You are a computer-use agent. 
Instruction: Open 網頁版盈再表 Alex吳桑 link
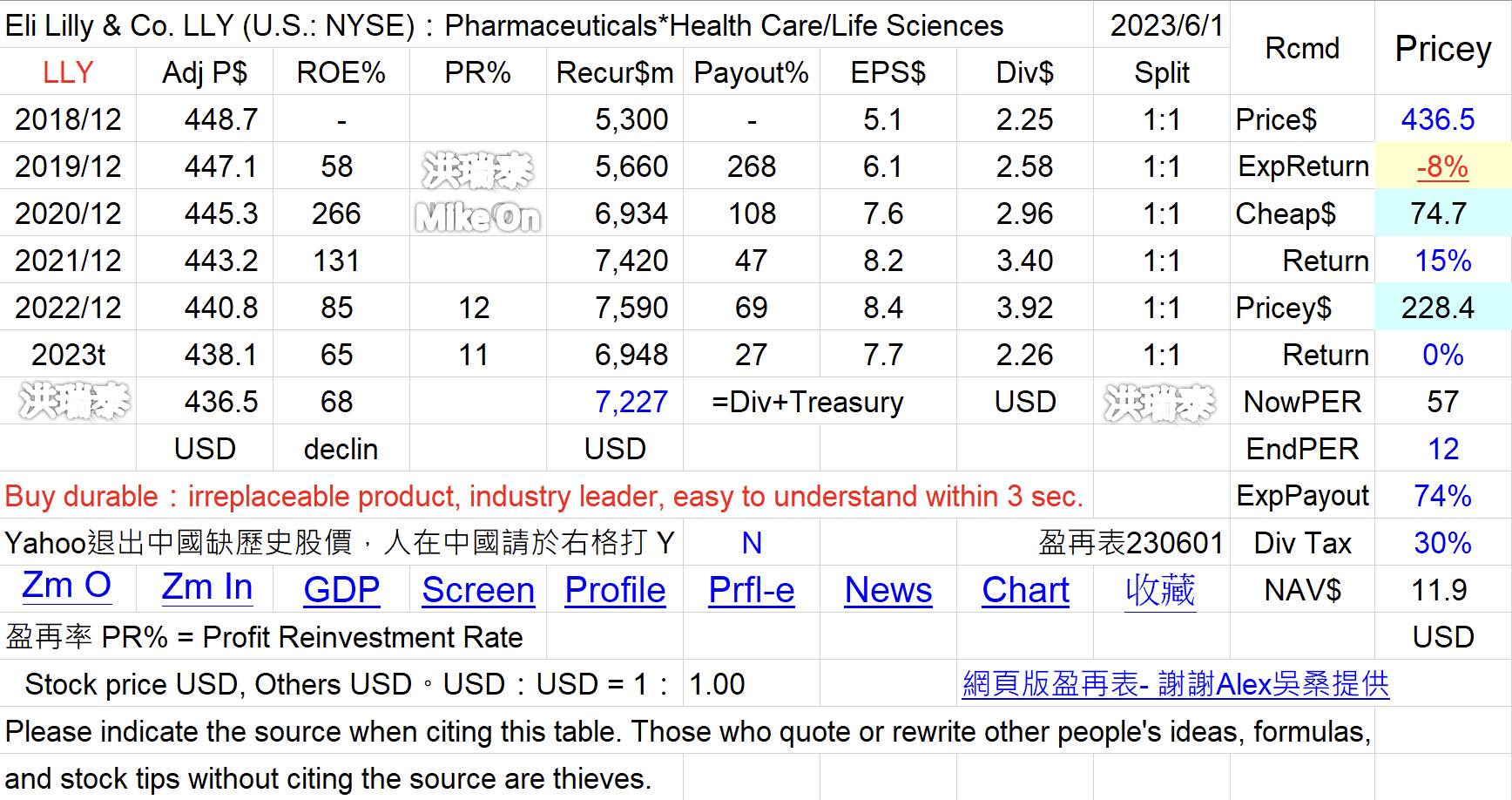click(x=1176, y=684)
